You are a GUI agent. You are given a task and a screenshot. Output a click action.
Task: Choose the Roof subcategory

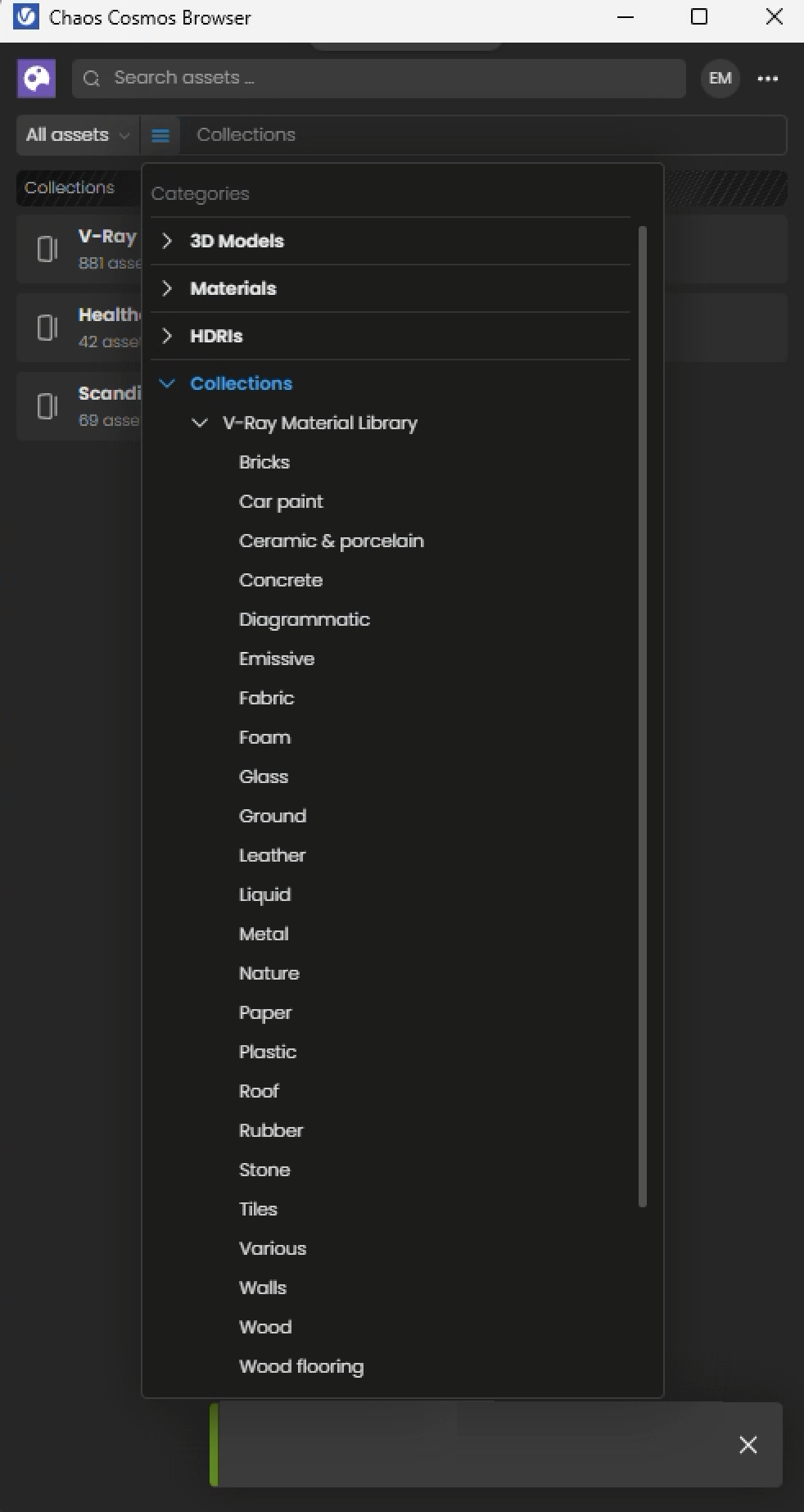pyautogui.click(x=259, y=1091)
